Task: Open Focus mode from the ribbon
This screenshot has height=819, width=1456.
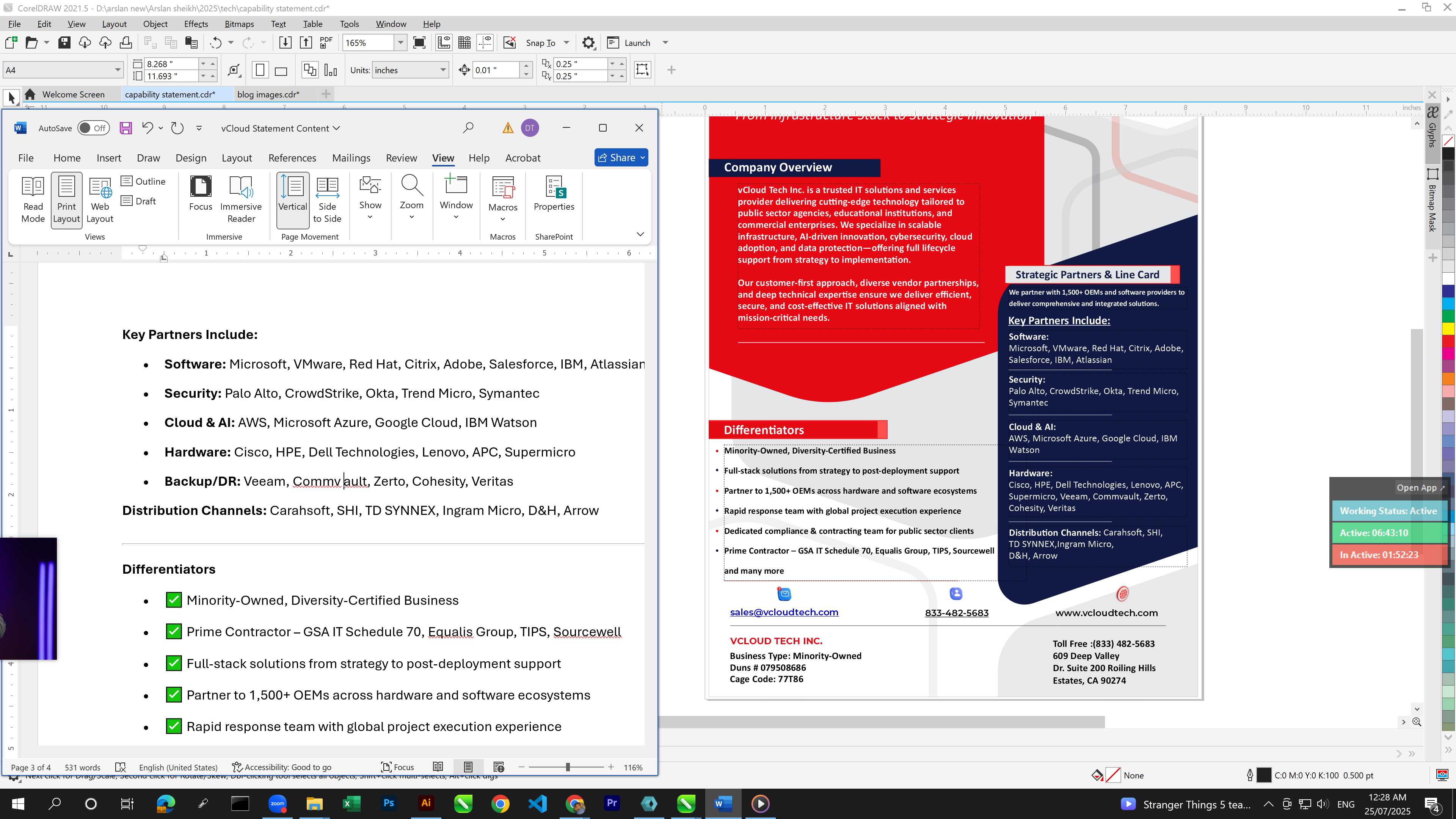Action: [x=201, y=194]
